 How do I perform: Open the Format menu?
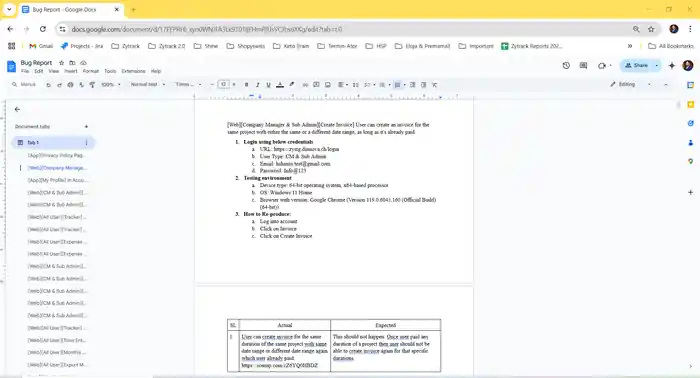[91, 71]
